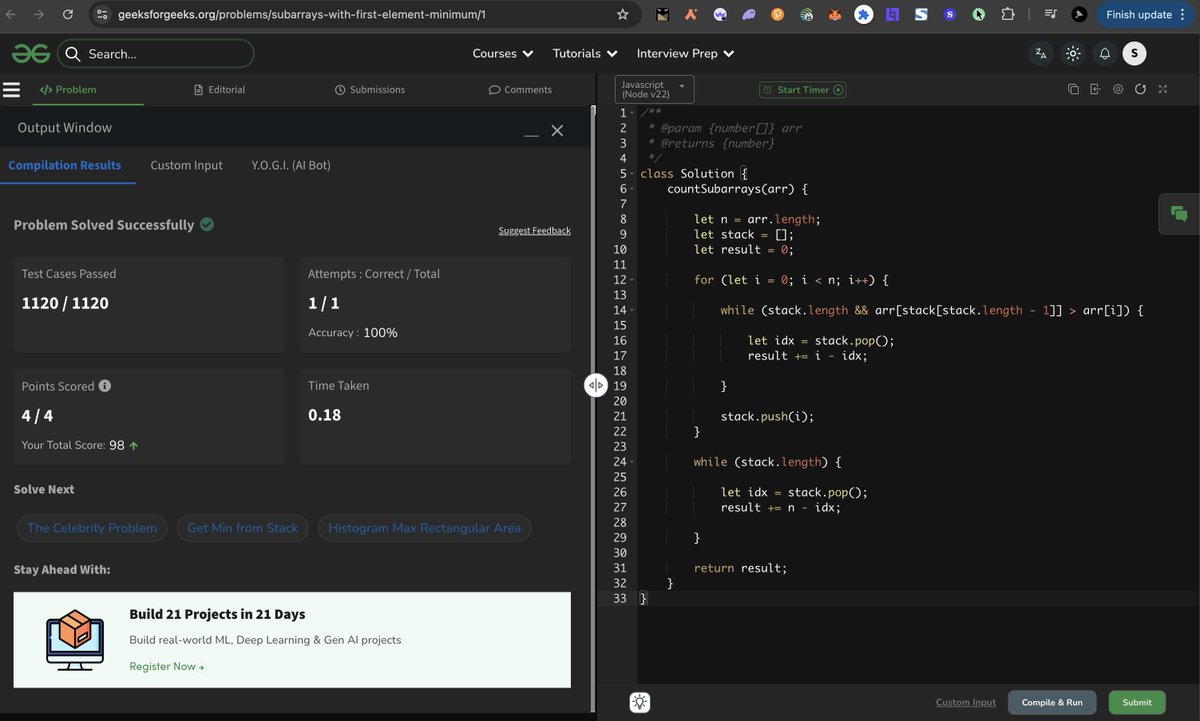The image size is (1200, 721).
Task: Reset code with the circular arrow icon
Action: 1140,89
